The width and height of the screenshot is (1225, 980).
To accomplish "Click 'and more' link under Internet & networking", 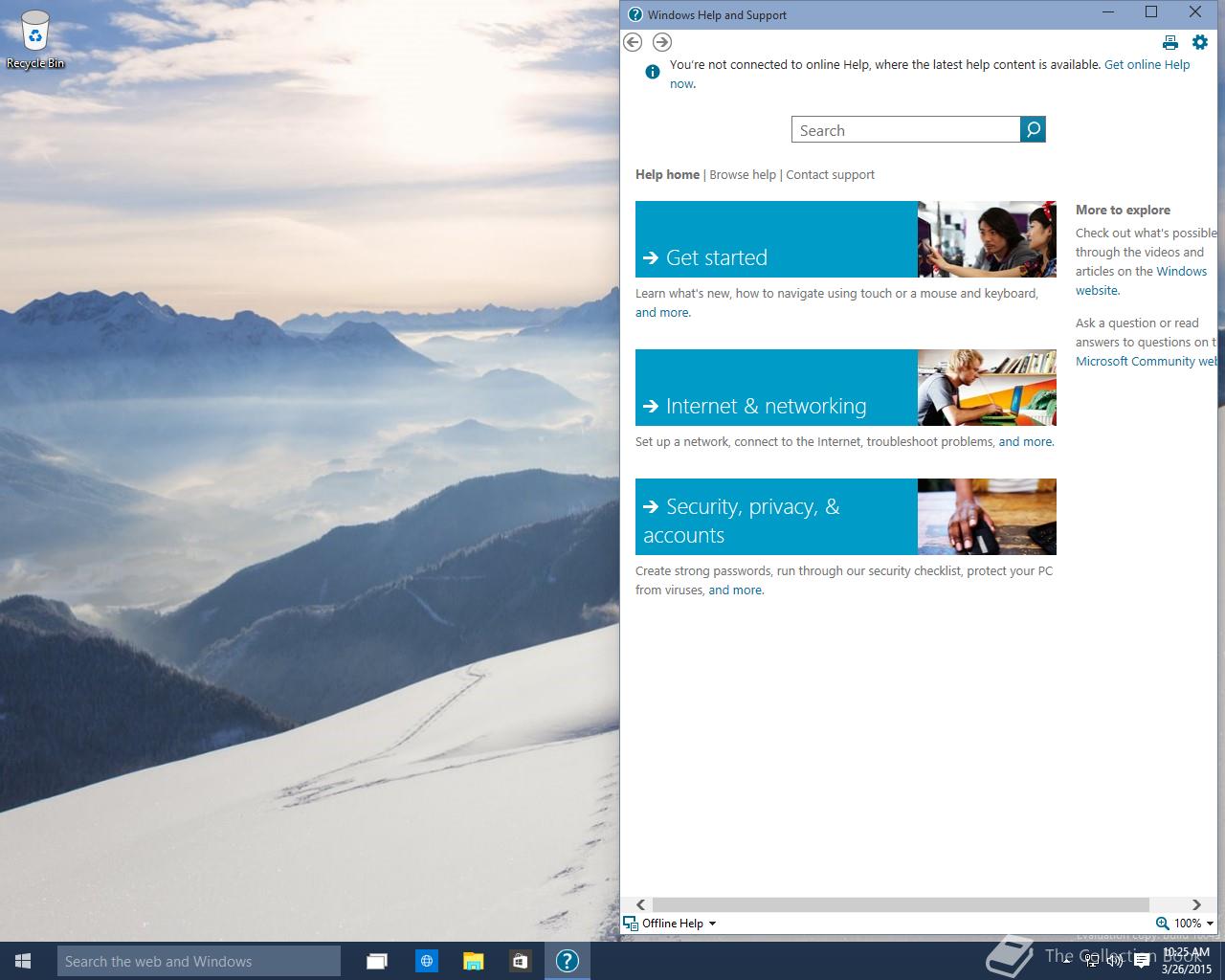I will [1026, 441].
